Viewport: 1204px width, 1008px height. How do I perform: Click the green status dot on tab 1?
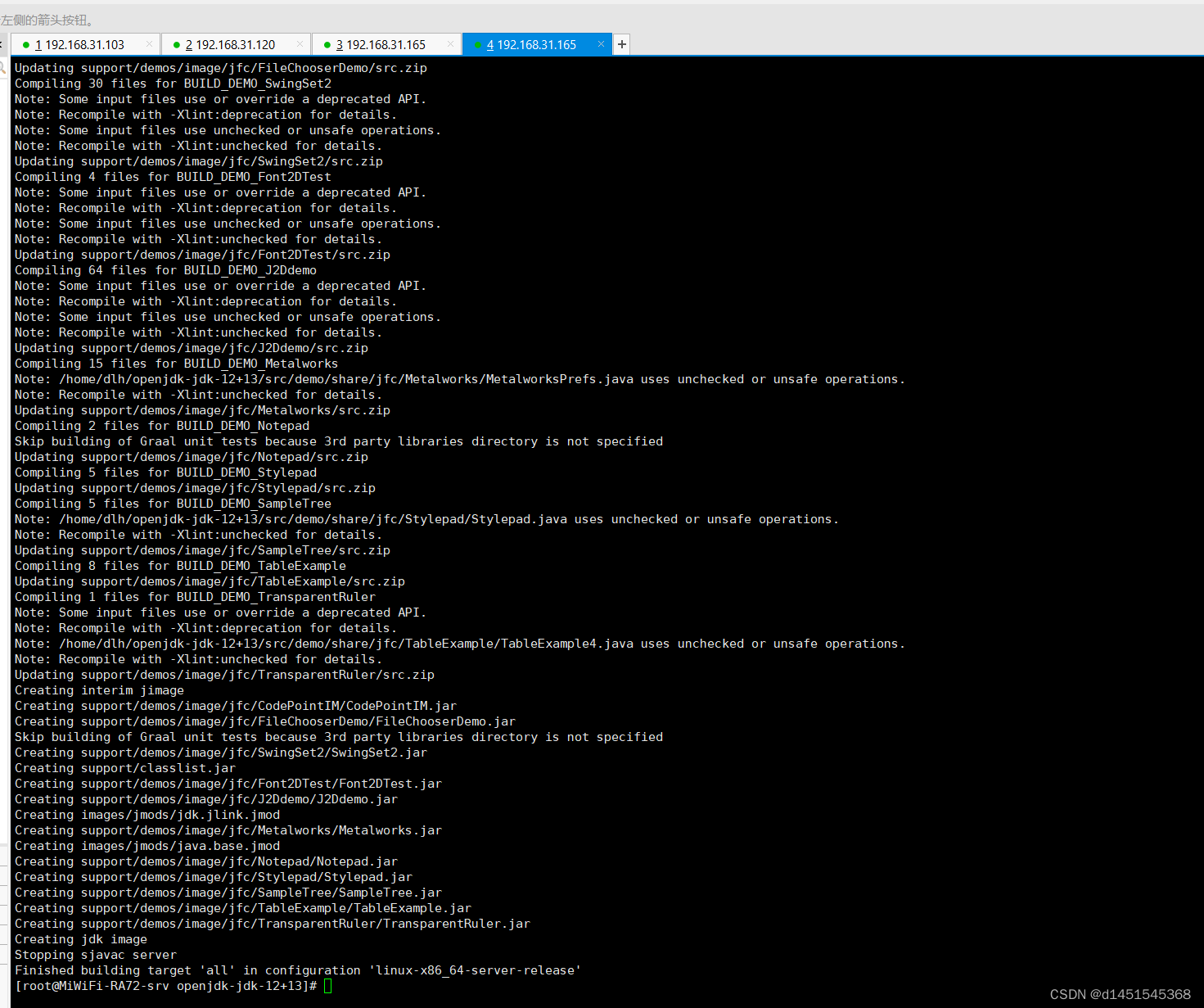tap(26, 45)
